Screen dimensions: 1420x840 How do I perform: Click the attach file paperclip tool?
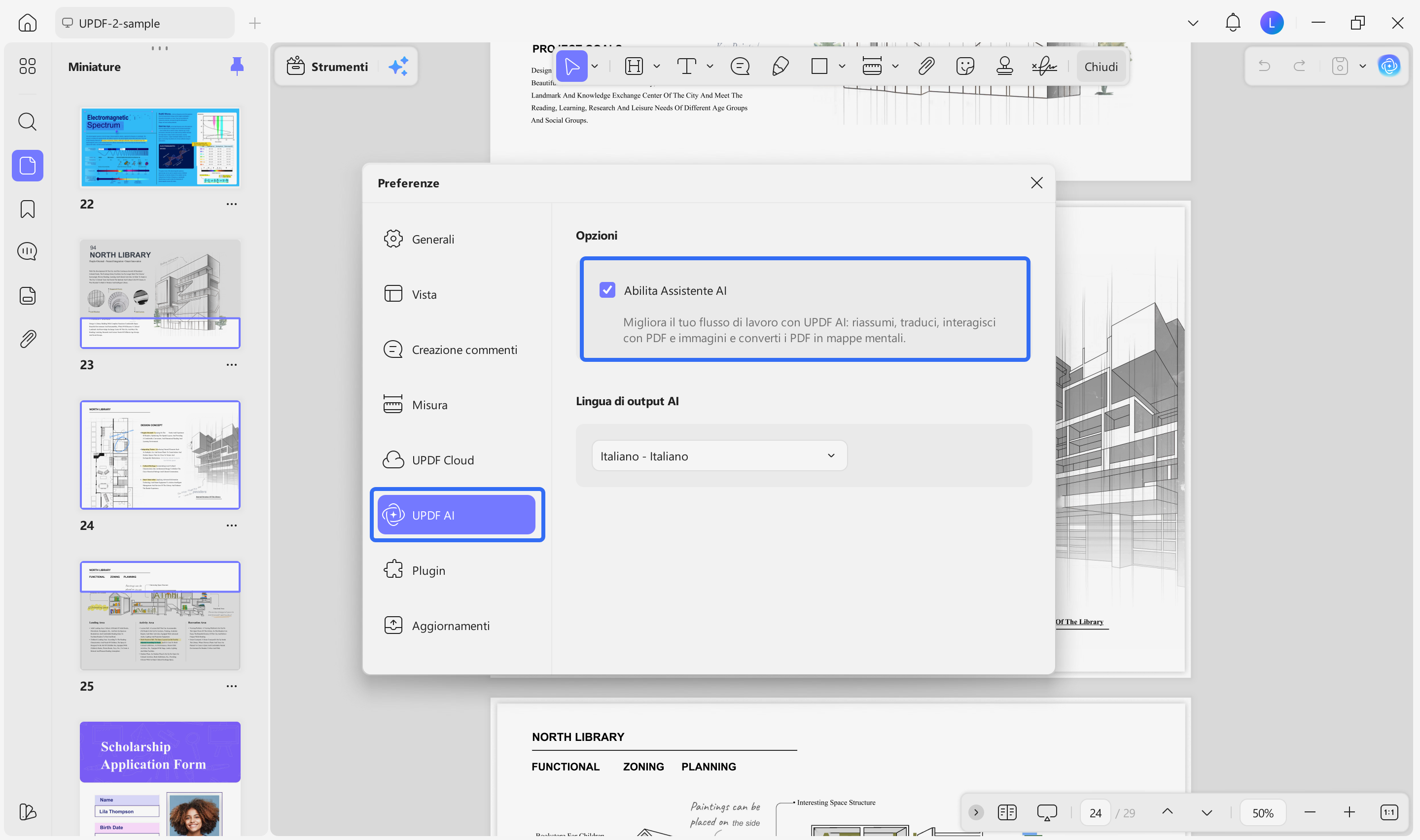926,66
